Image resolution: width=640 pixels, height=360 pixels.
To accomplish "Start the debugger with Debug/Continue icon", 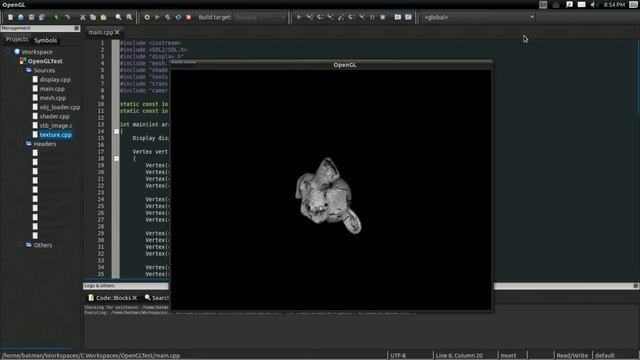I will coord(299,17).
